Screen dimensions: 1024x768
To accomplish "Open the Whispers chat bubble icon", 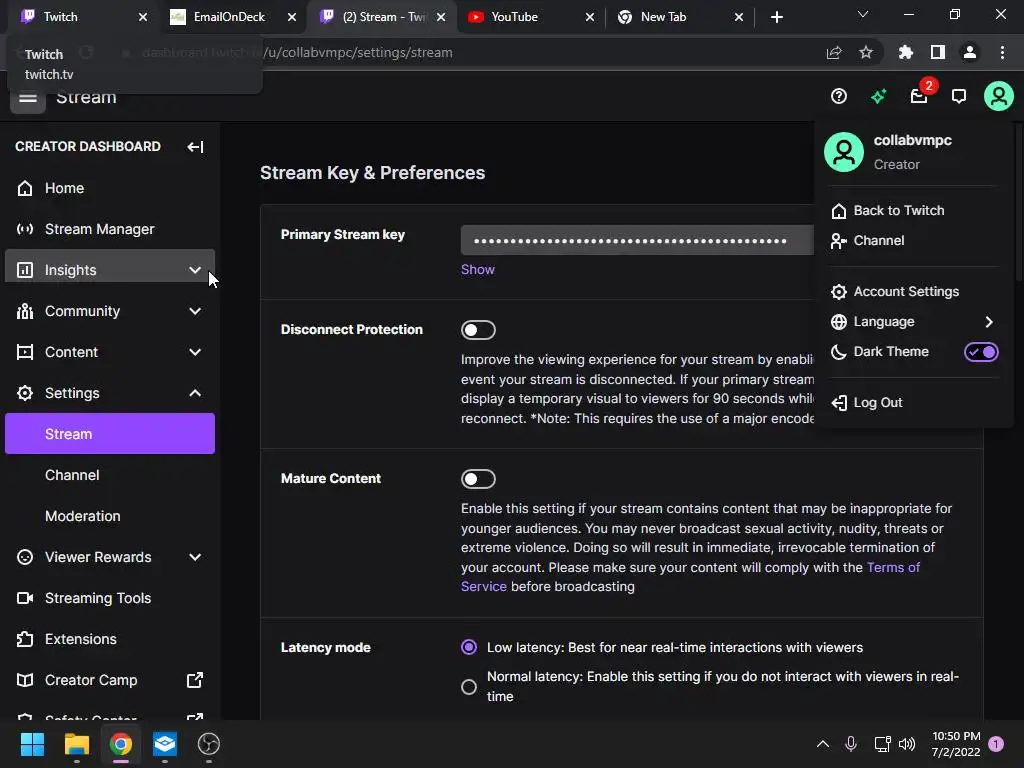I will [959, 97].
